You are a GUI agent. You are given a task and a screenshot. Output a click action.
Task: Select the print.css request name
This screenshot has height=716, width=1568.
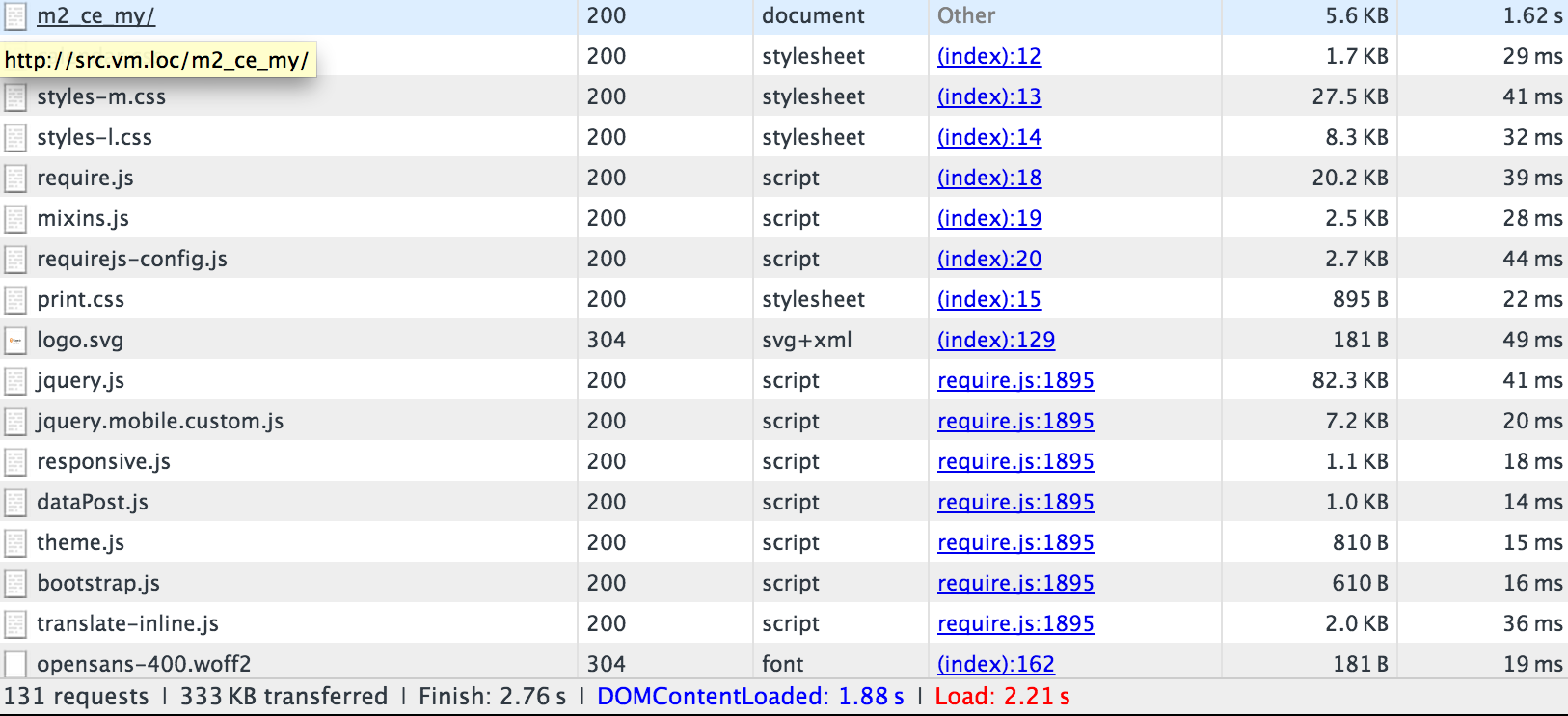pyautogui.click(x=81, y=299)
